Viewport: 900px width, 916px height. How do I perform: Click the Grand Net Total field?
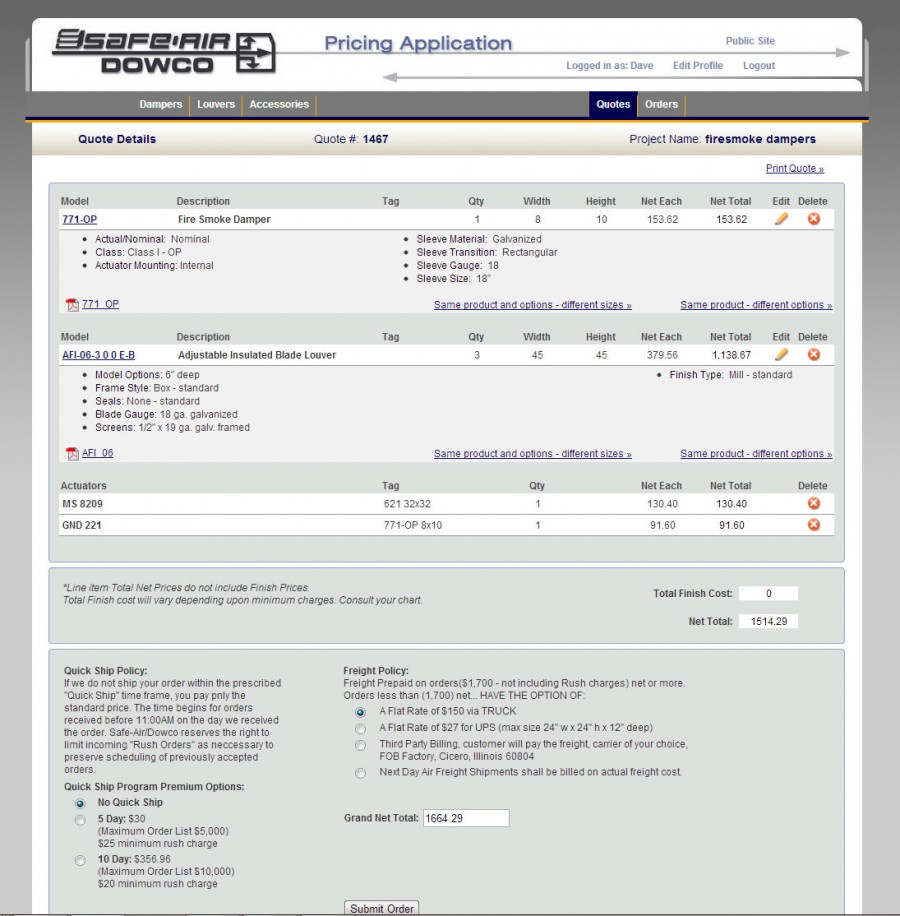466,818
